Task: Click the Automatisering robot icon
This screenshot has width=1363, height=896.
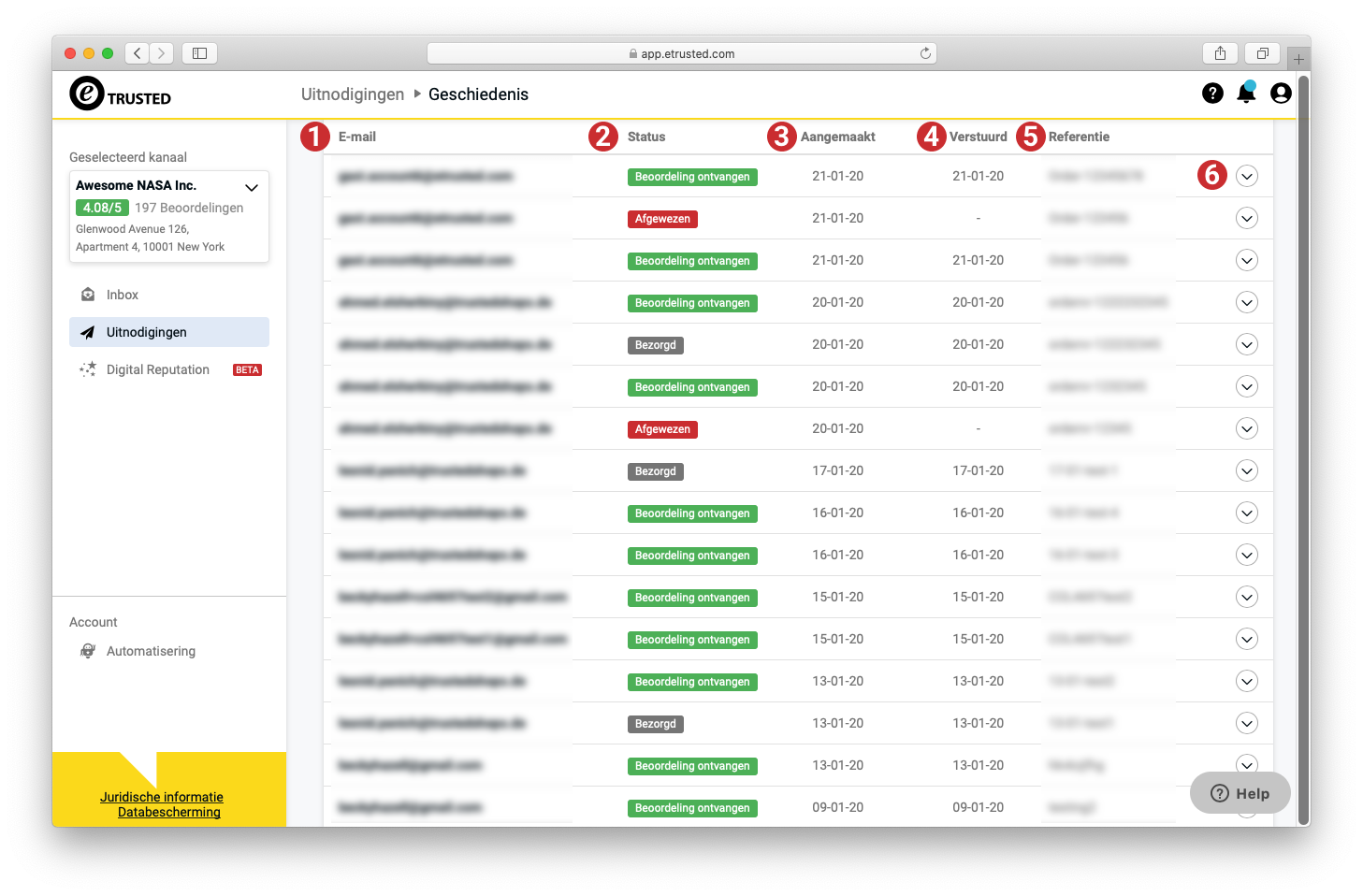Action: 88,651
